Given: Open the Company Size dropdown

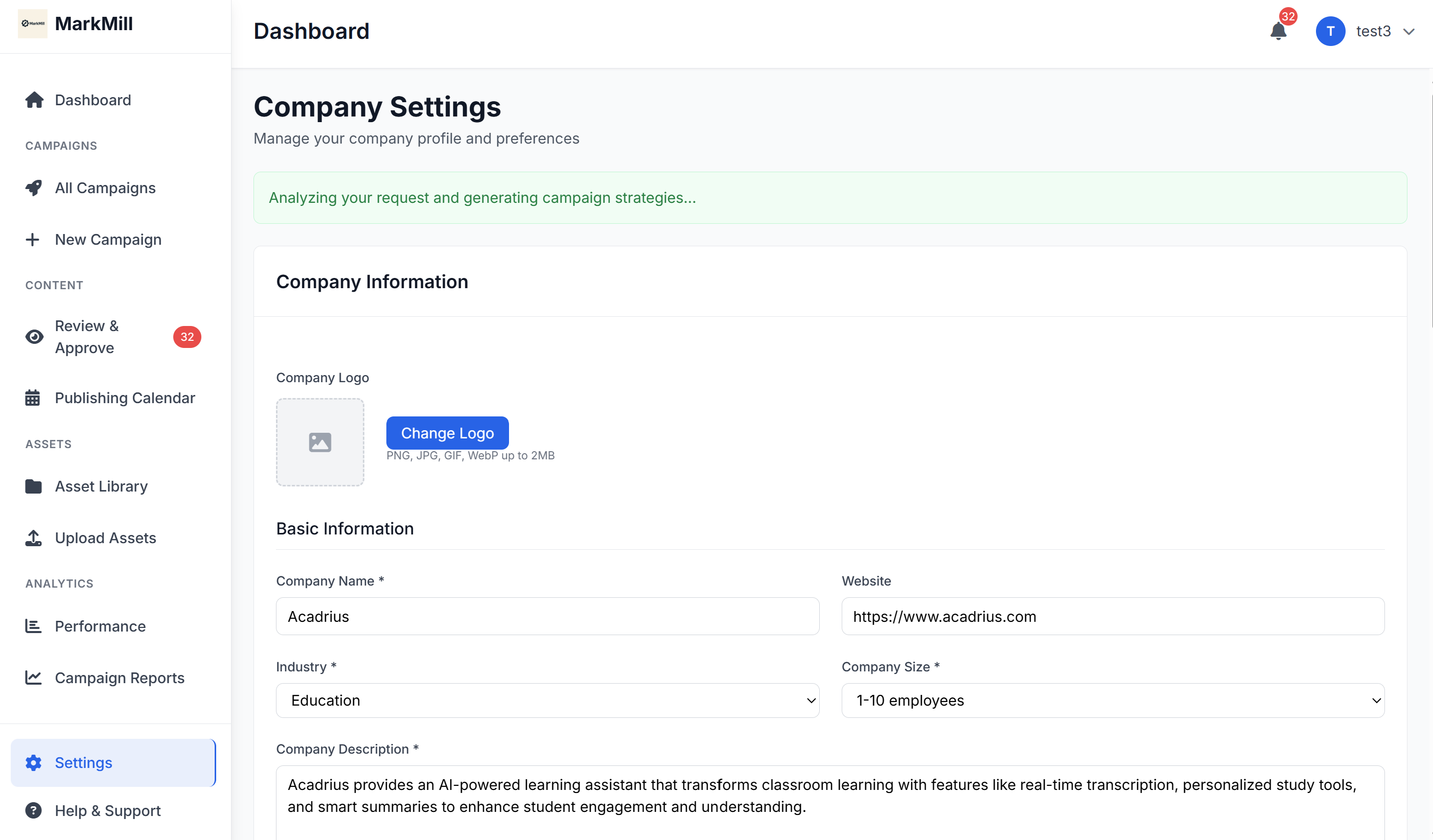Looking at the screenshot, I should pyautogui.click(x=1112, y=700).
